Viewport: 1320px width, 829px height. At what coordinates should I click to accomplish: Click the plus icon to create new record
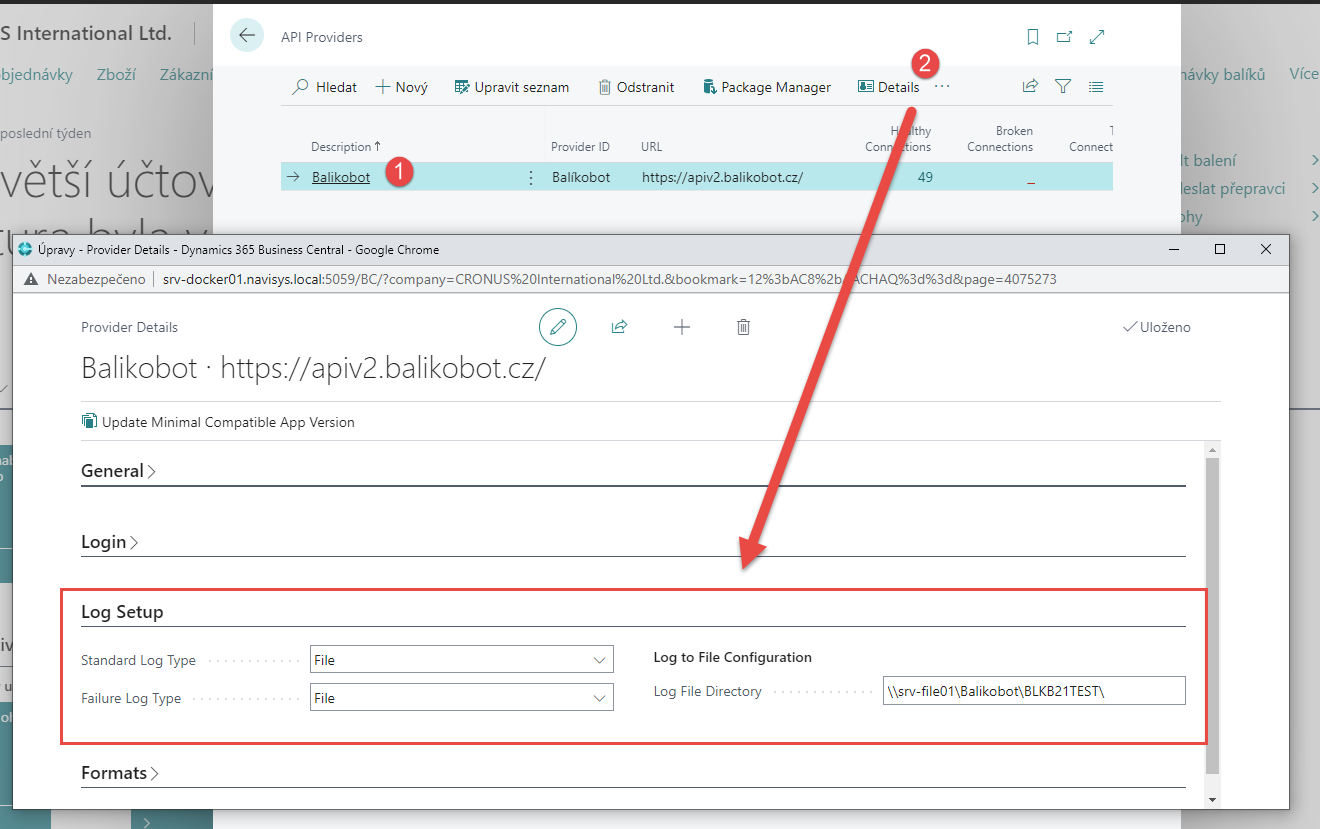tap(682, 327)
